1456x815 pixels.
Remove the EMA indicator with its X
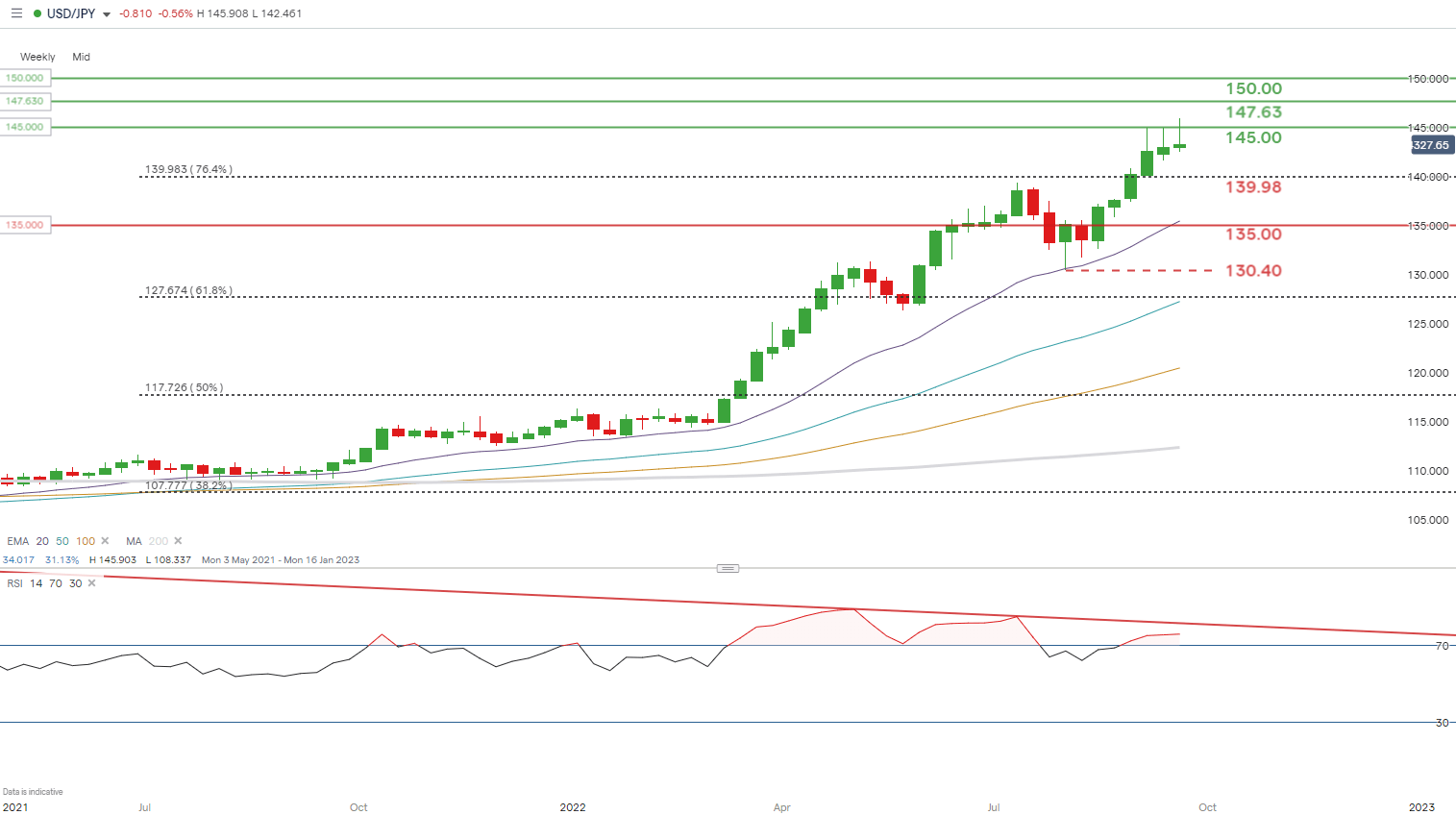(x=105, y=541)
